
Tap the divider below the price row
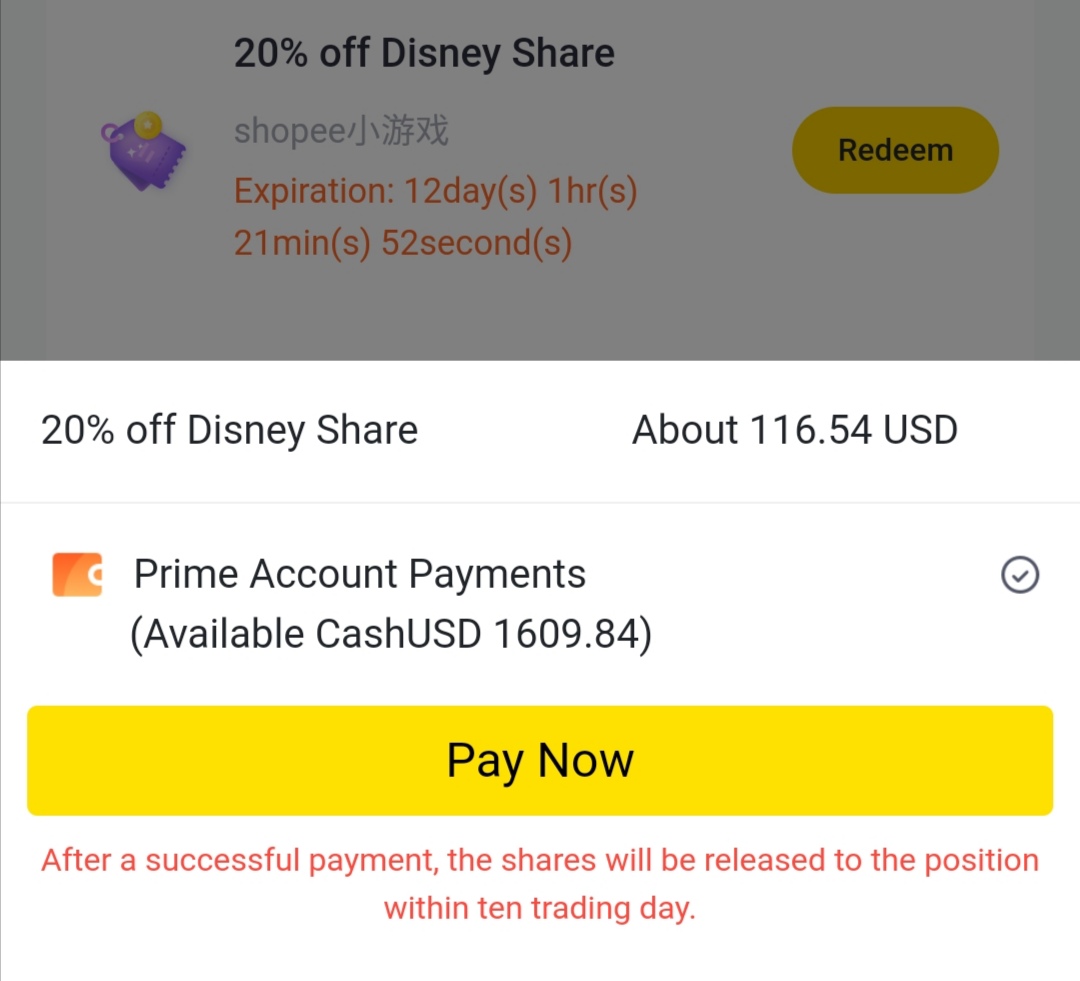(x=540, y=502)
